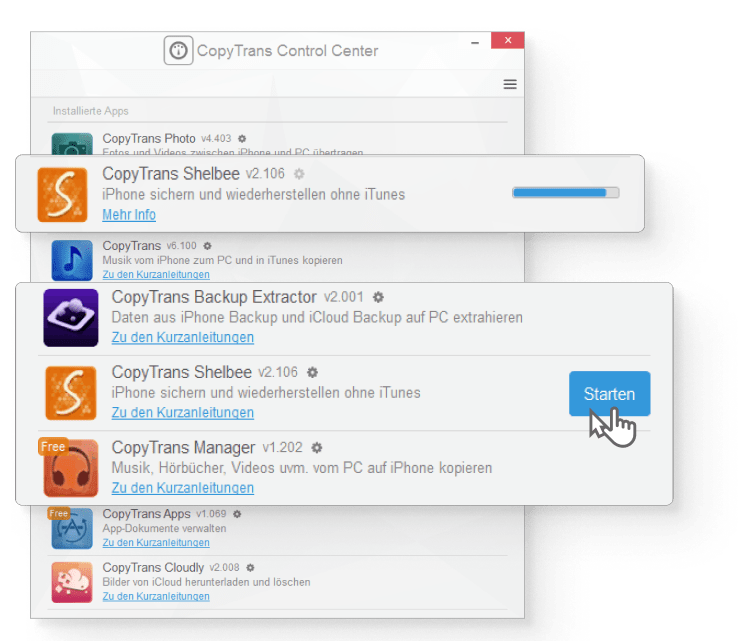The image size is (749, 641).
Task: Click version label v4.403 of CopyTrans Photo
Action: [216, 139]
